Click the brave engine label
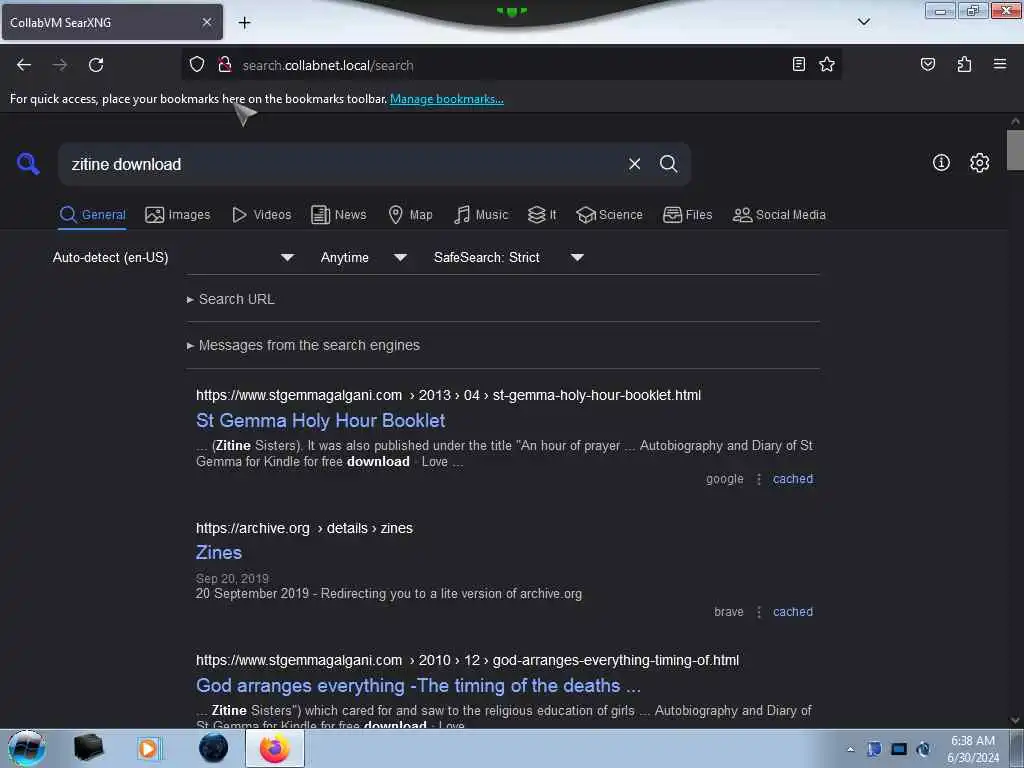The width and height of the screenshot is (1024, 768). (x=729, y=612)
